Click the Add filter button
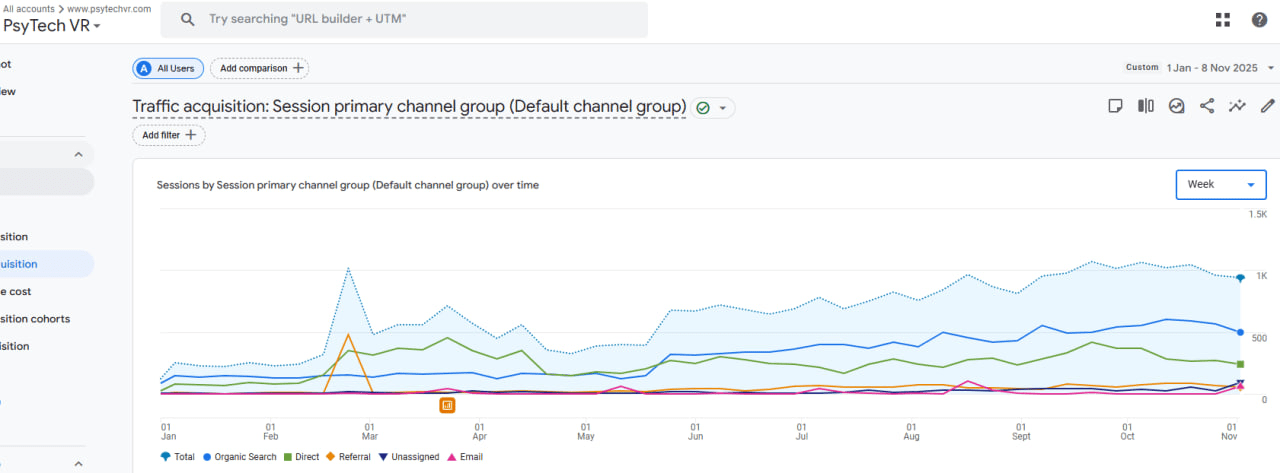This screenshot has width=1280, height=473. [169, 135]
